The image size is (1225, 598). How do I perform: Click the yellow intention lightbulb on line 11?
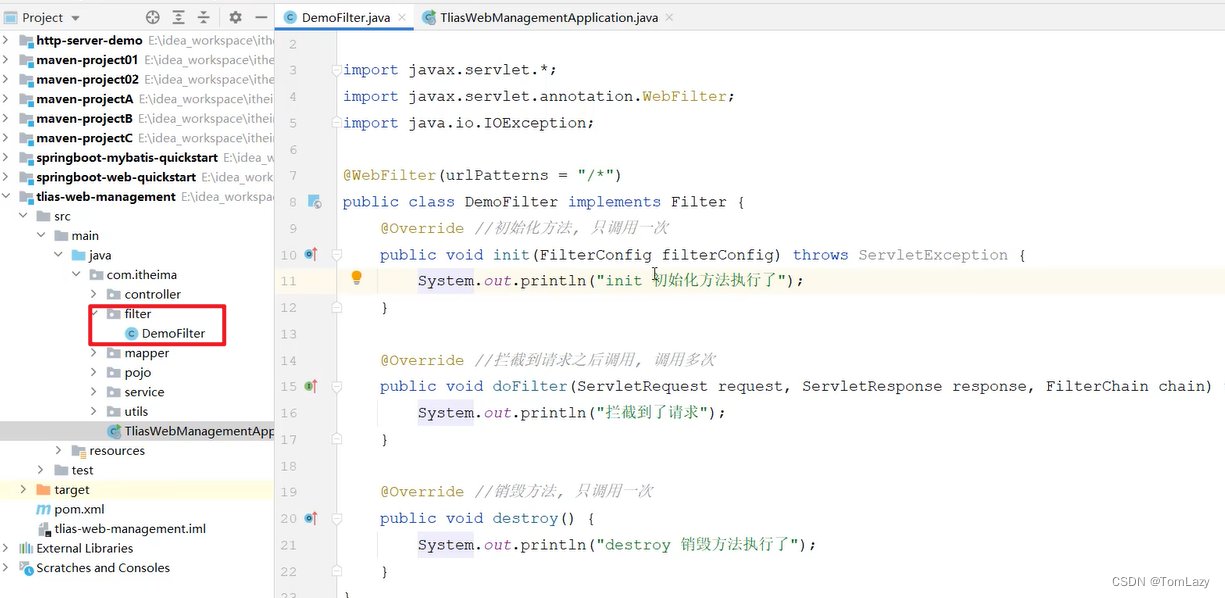click(x=357, y=277)
